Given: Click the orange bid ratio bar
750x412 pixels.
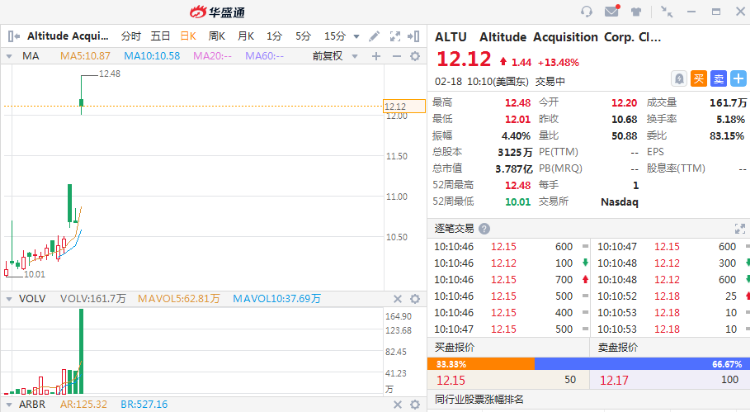Looking at the screenshot, I should click(x=482, y=364).
